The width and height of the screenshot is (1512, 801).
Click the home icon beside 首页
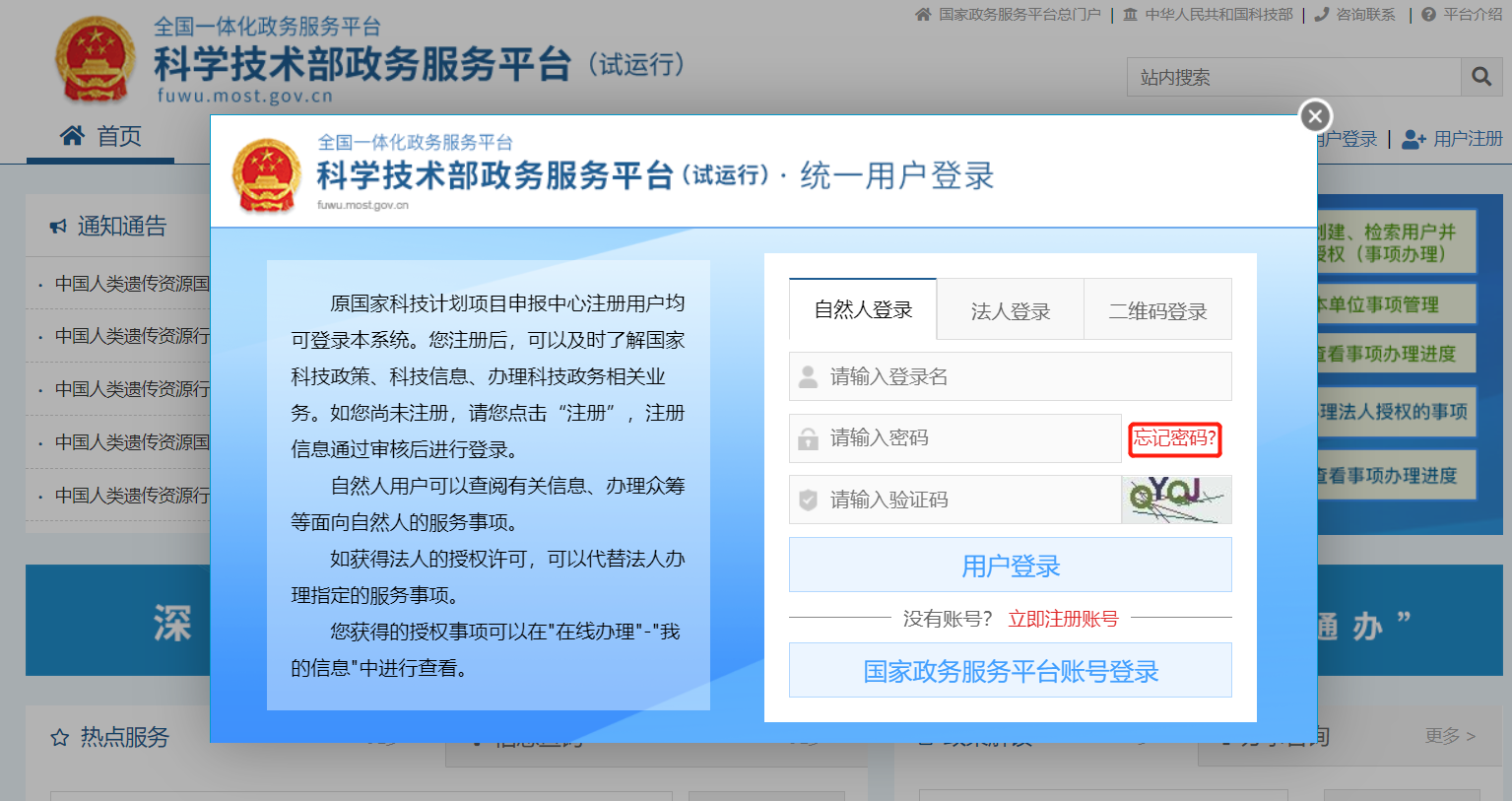[72, 136]
